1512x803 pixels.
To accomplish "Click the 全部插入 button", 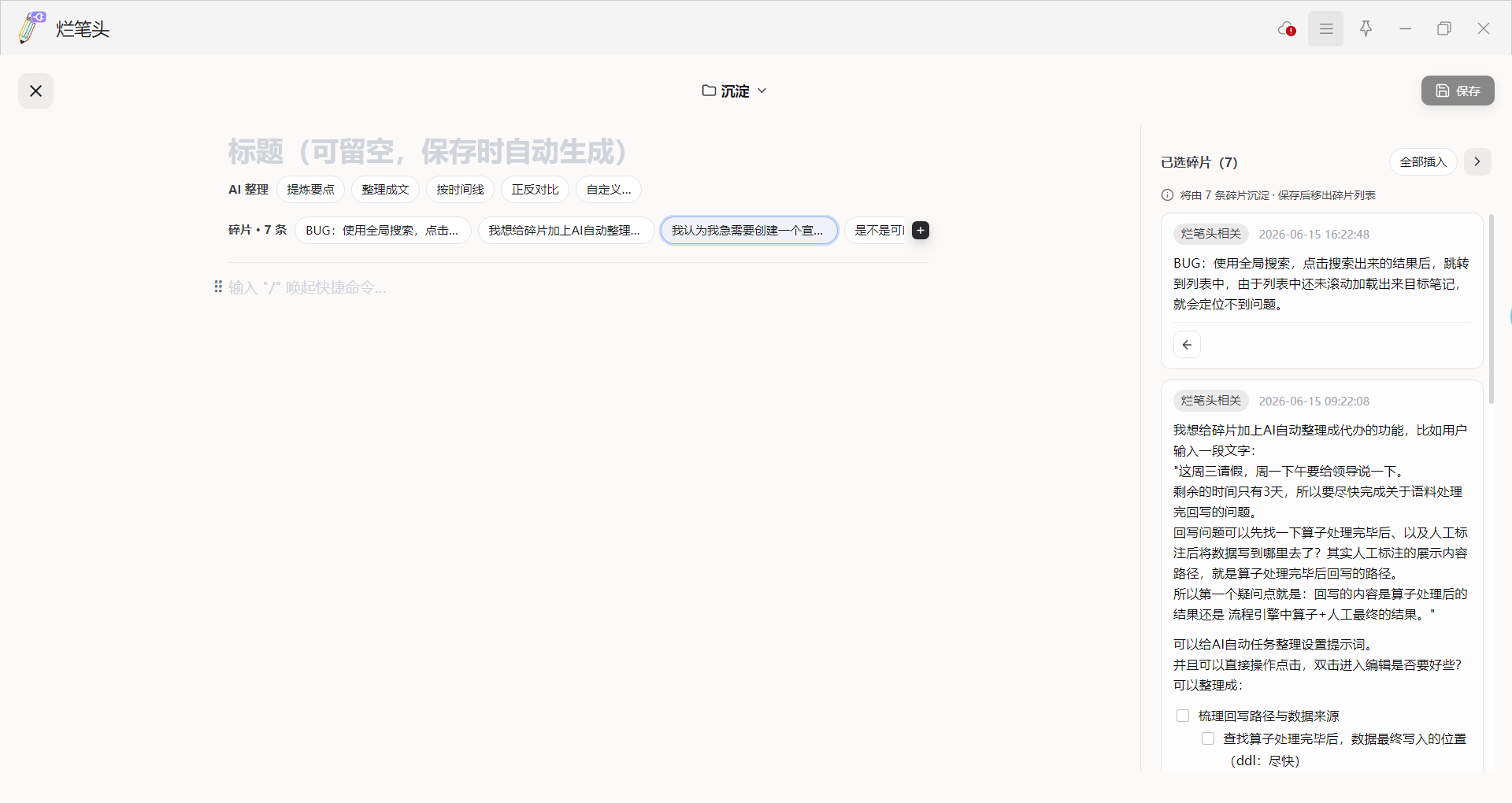I will [x=1423, y=162].
